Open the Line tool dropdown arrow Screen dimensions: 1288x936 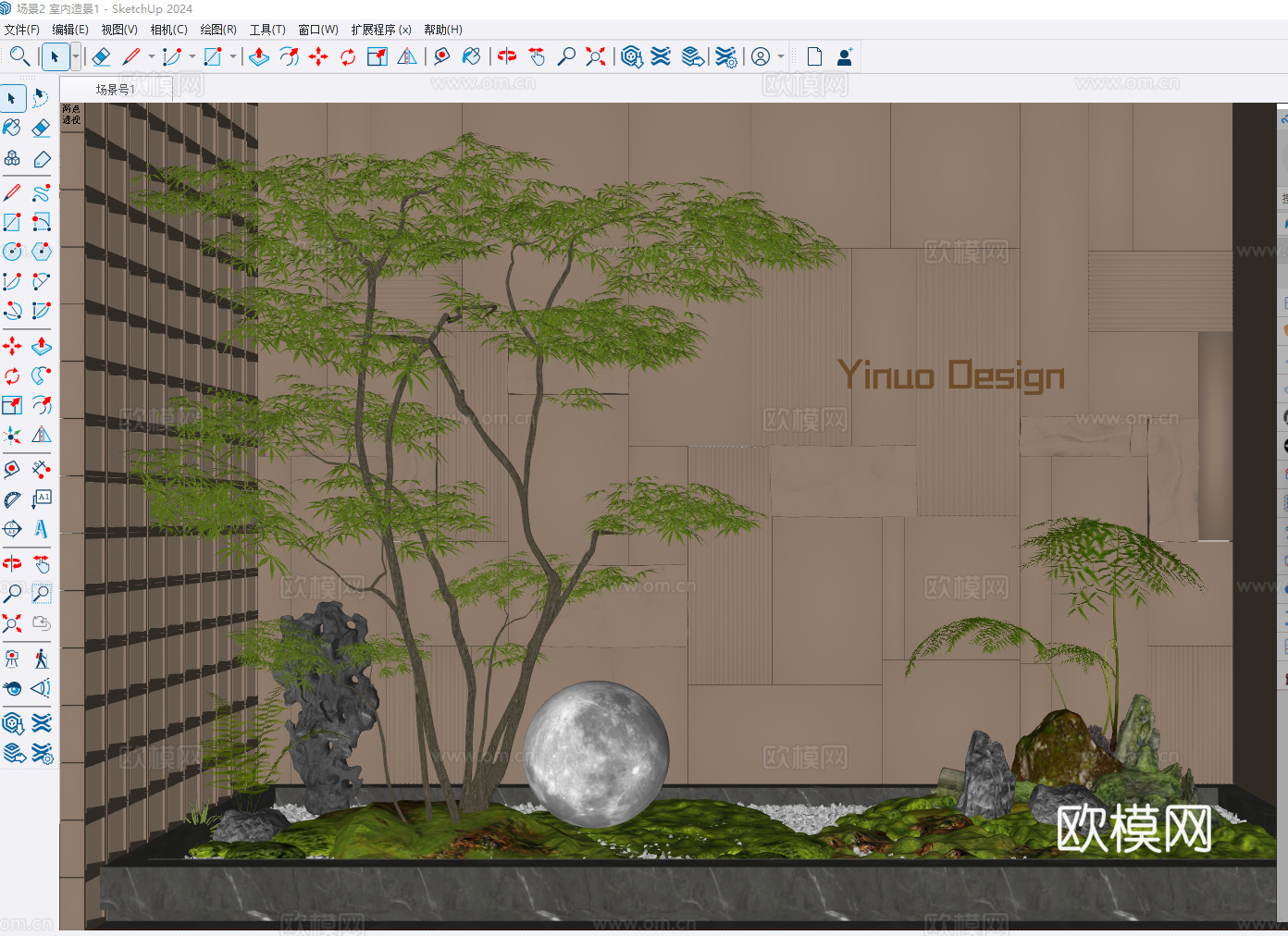point(151,57)
